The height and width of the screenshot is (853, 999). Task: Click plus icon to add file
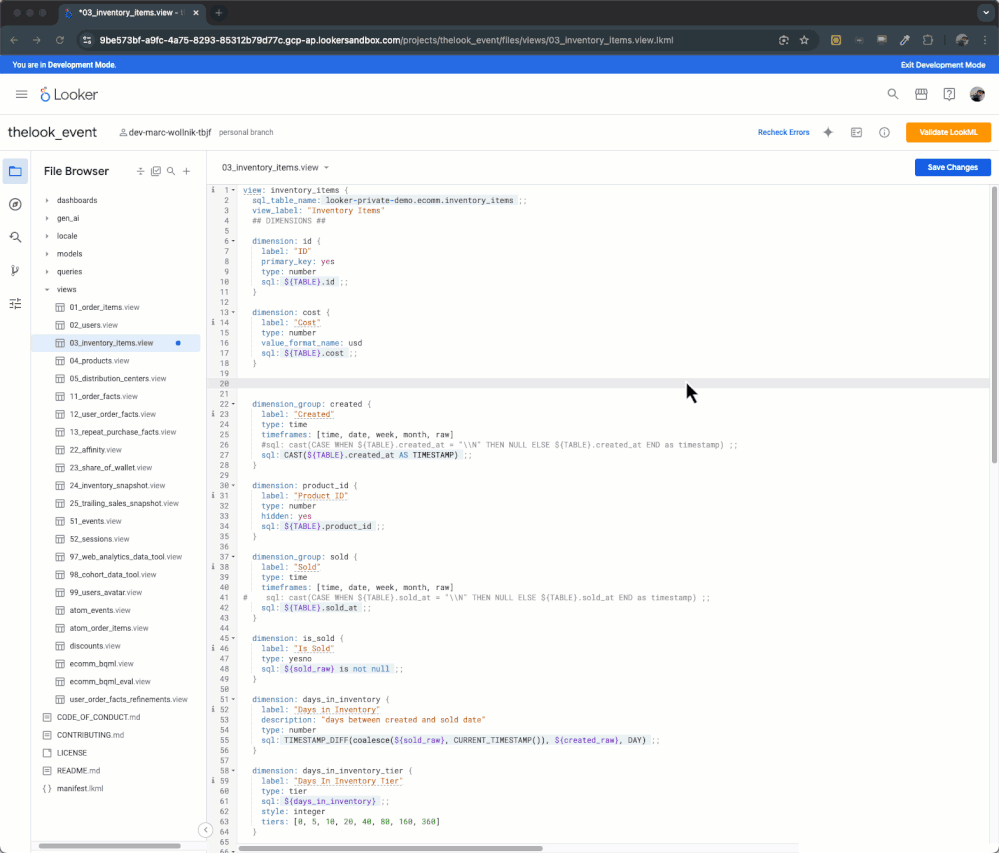186,171
